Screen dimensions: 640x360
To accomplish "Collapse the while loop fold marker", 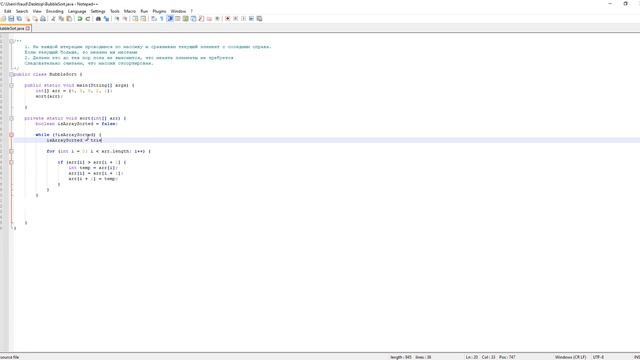I will point(11,135).
